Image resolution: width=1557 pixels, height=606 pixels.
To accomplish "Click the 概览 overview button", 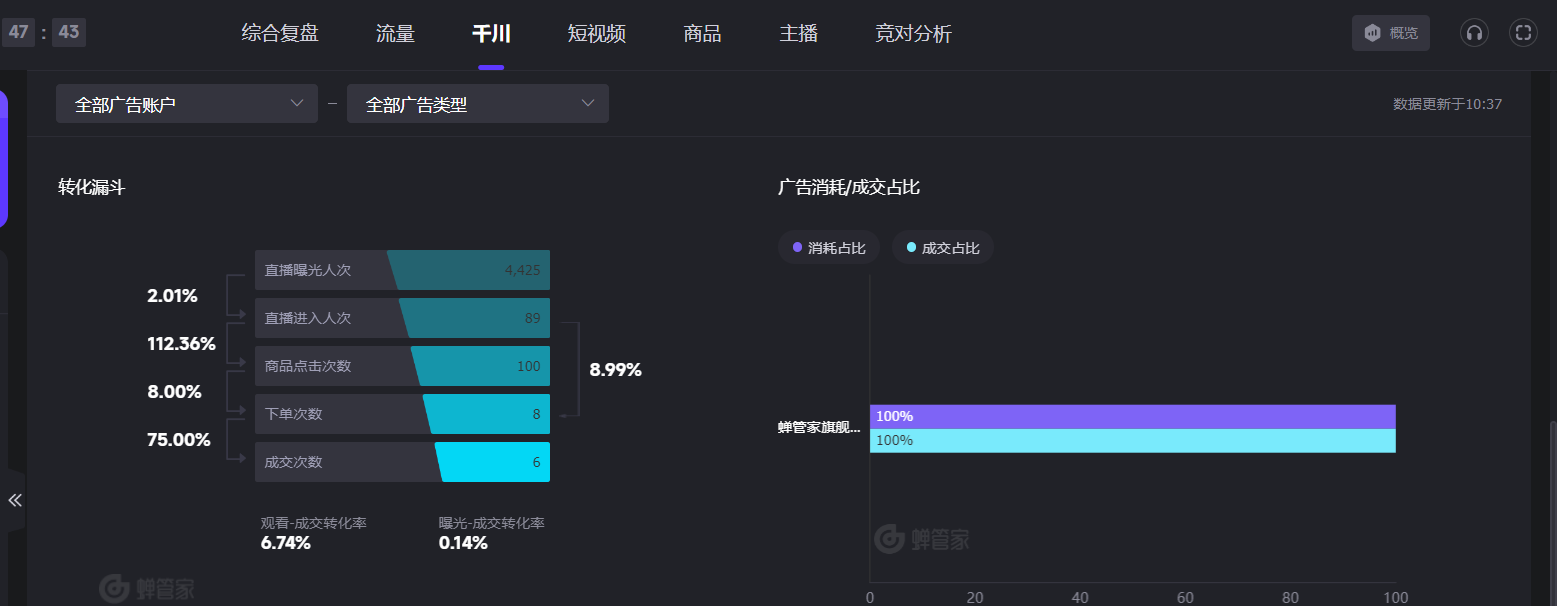I will [x=1391, y=33].
